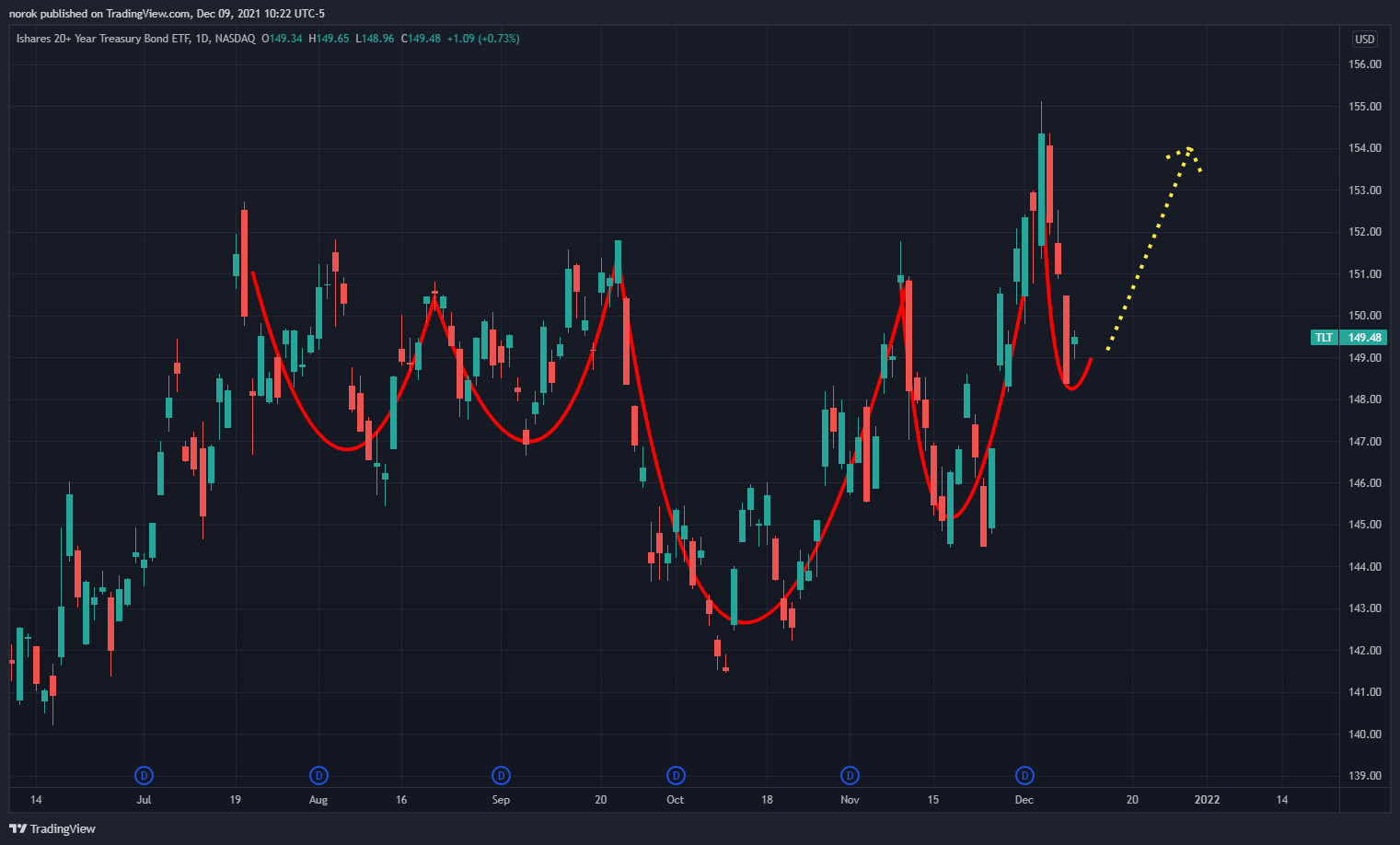Click the 15 date label on time axis
The image size is (1400, 845).
pyautogui.click(x=933, y=800)
